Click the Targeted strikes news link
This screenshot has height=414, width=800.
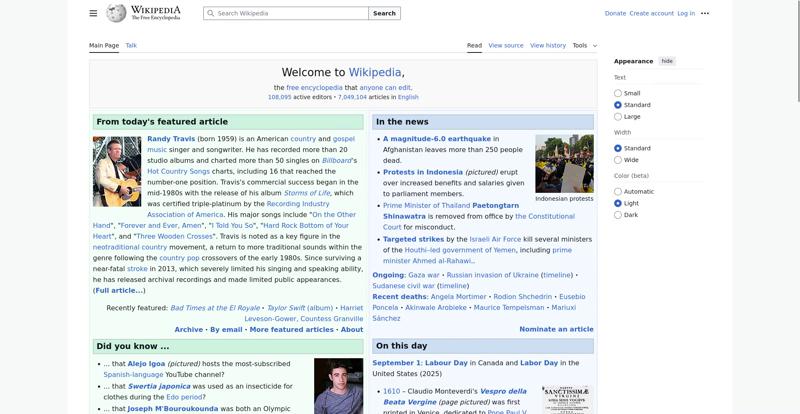pos(413,239)
